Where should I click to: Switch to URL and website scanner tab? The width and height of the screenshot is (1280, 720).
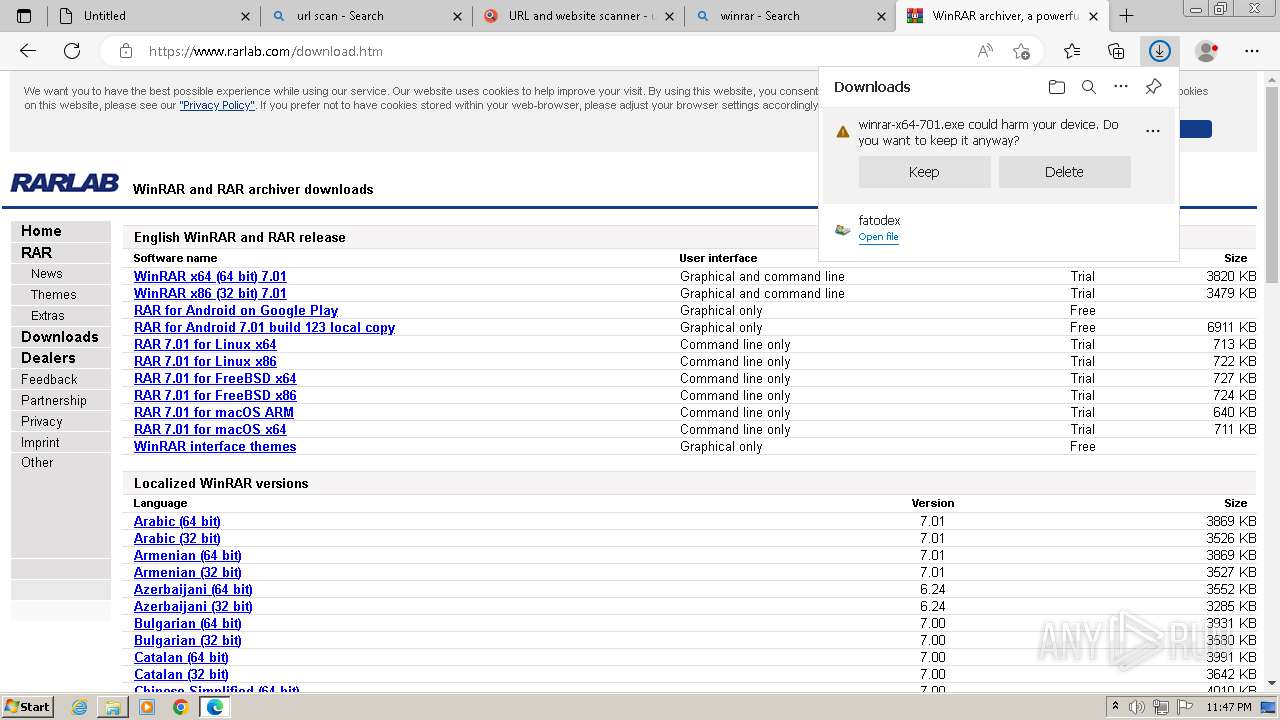pyautogui.click(x=578, y=16)
